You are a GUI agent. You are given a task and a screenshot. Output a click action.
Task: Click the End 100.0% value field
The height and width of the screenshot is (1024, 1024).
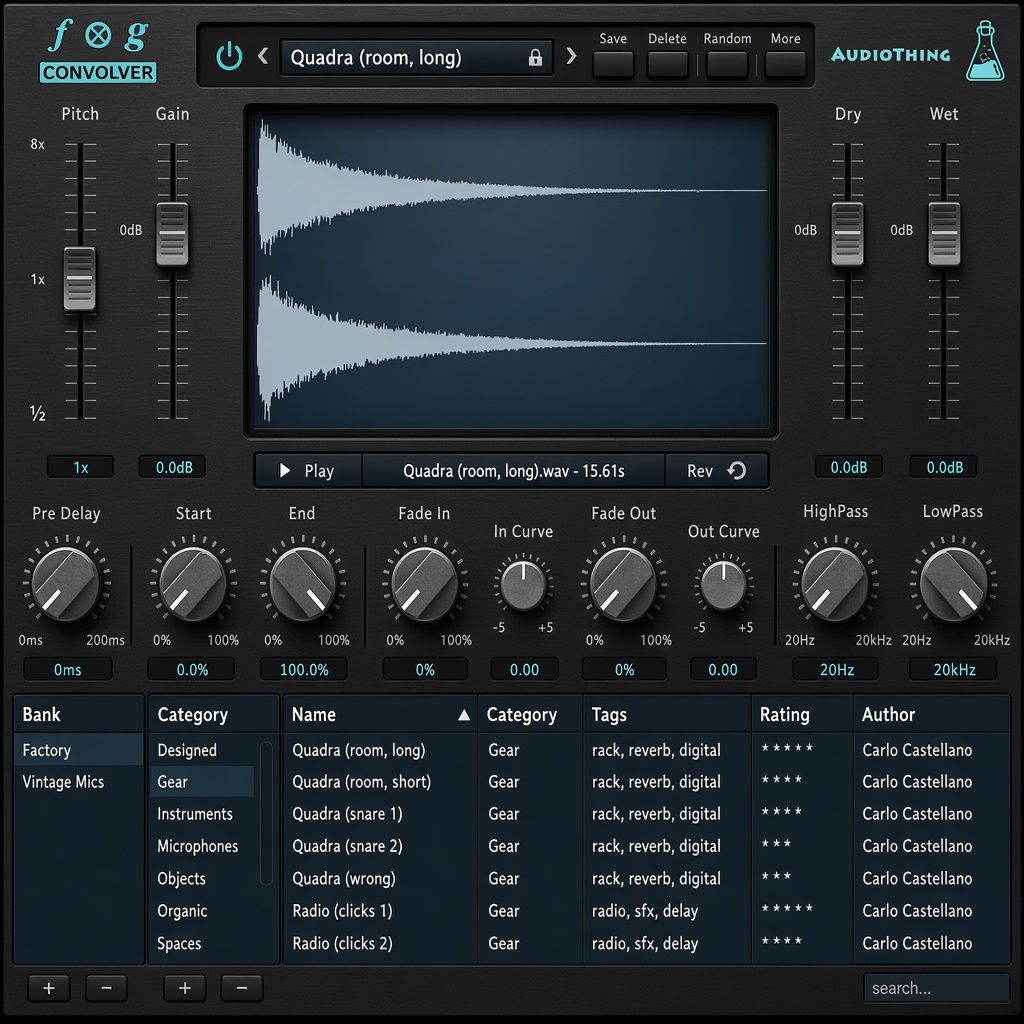[304, 669]
